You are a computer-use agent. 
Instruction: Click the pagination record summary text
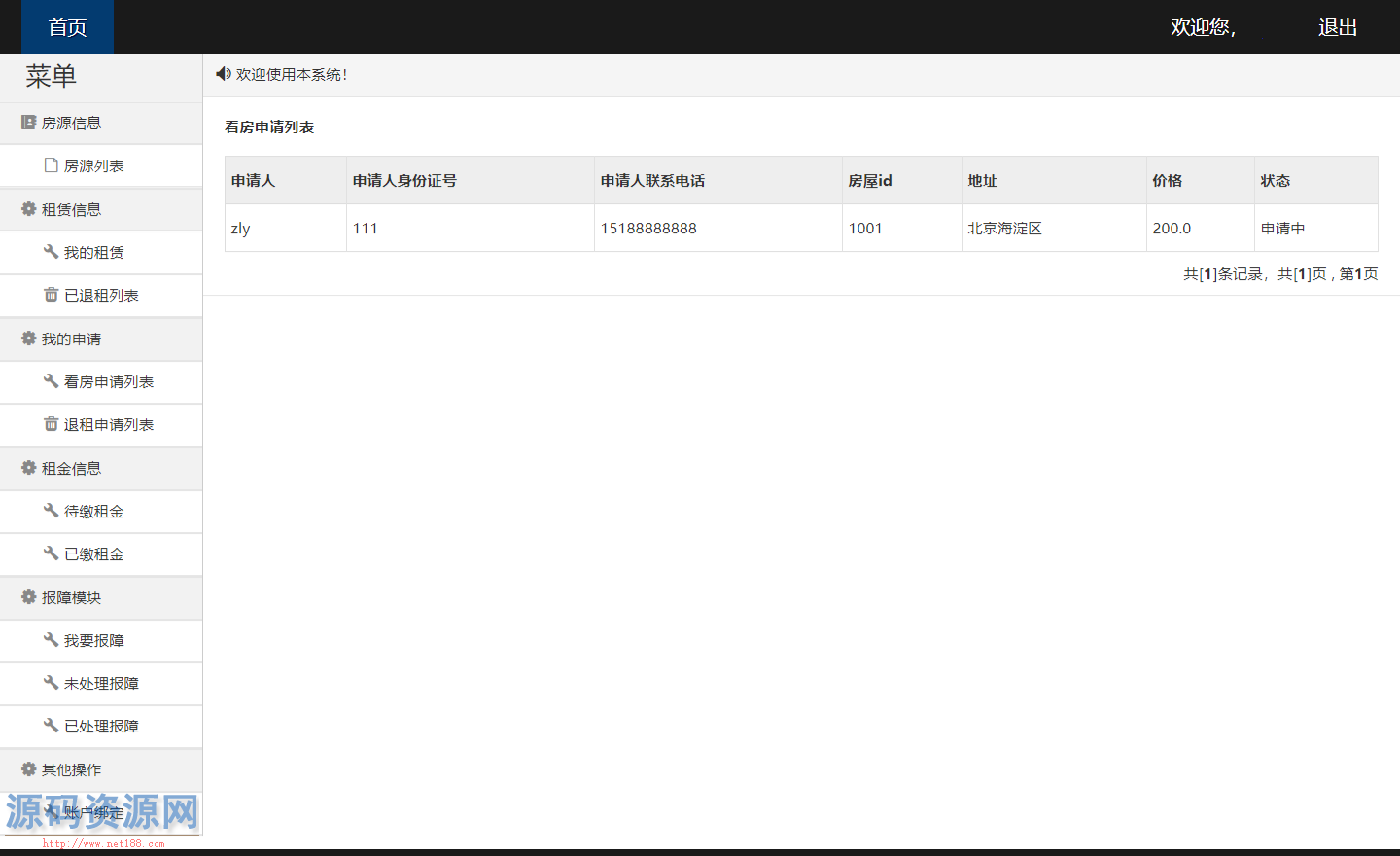pos(1280,274)
